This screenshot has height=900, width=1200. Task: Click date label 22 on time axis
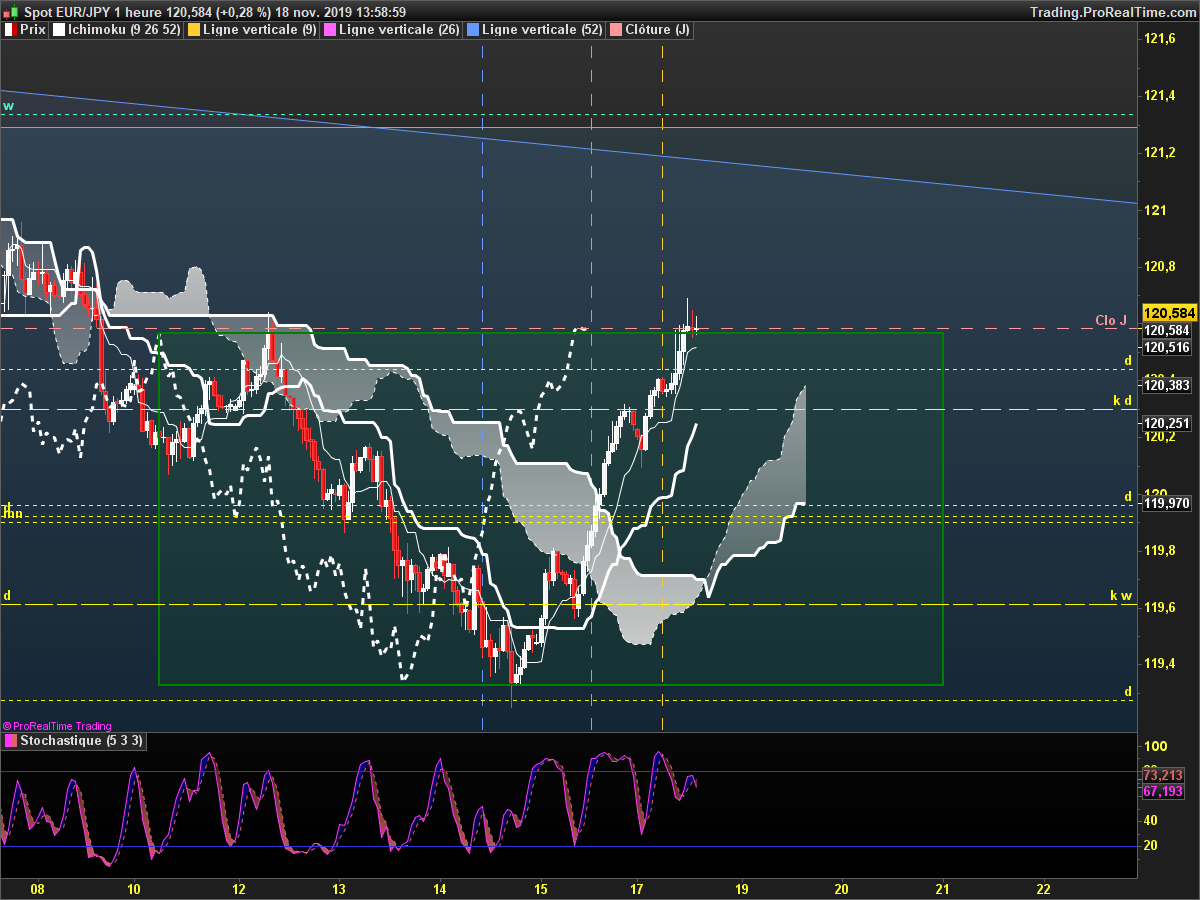point(1044,888)
